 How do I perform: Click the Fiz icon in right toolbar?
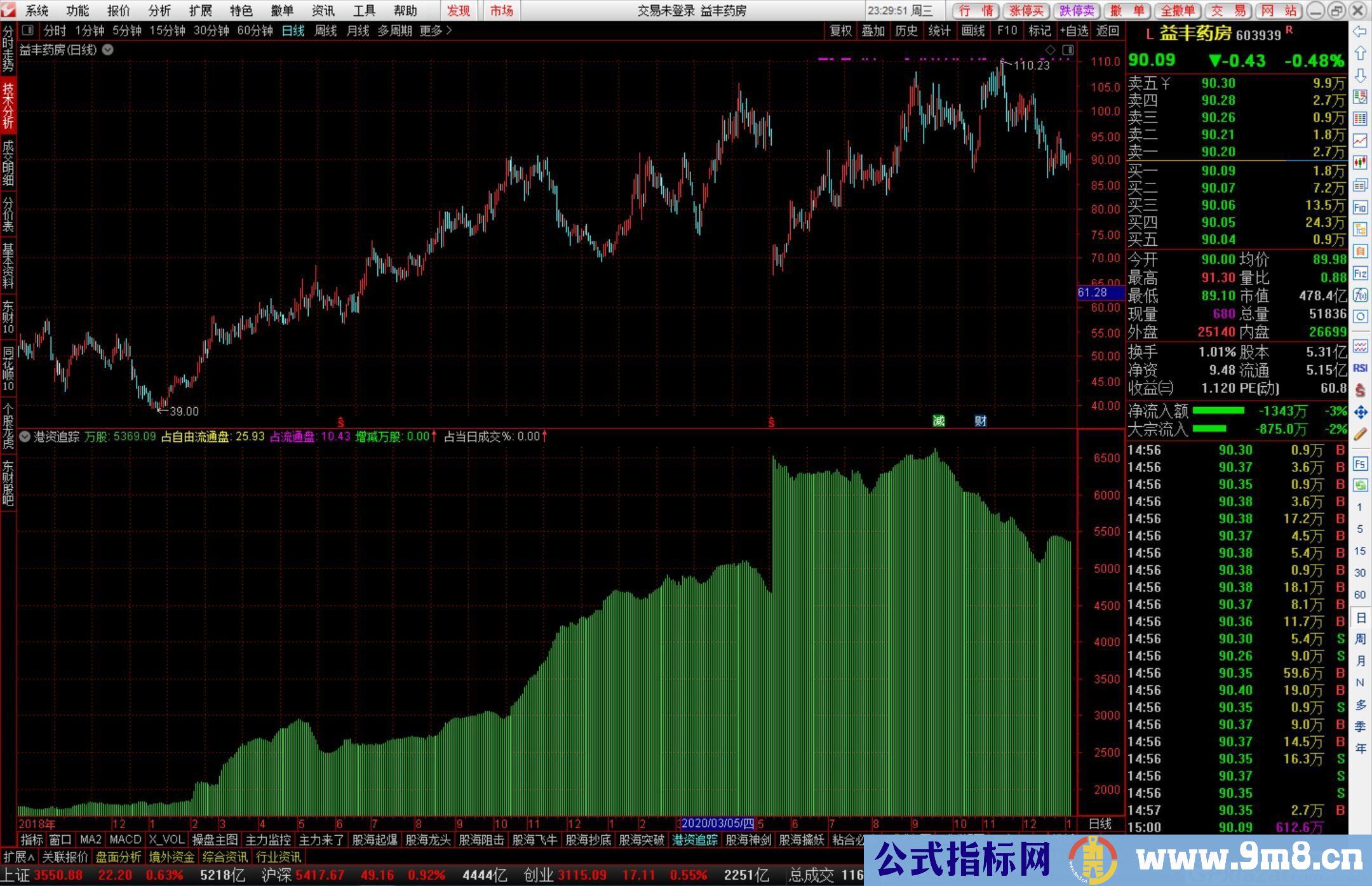(1360, 274)
